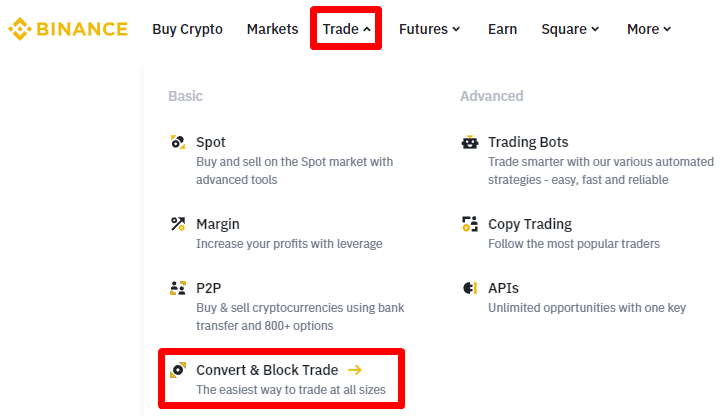The width and height of the screenshot is (728, 416).
Task: Open the Spot trading link
Action: (211, 142)
